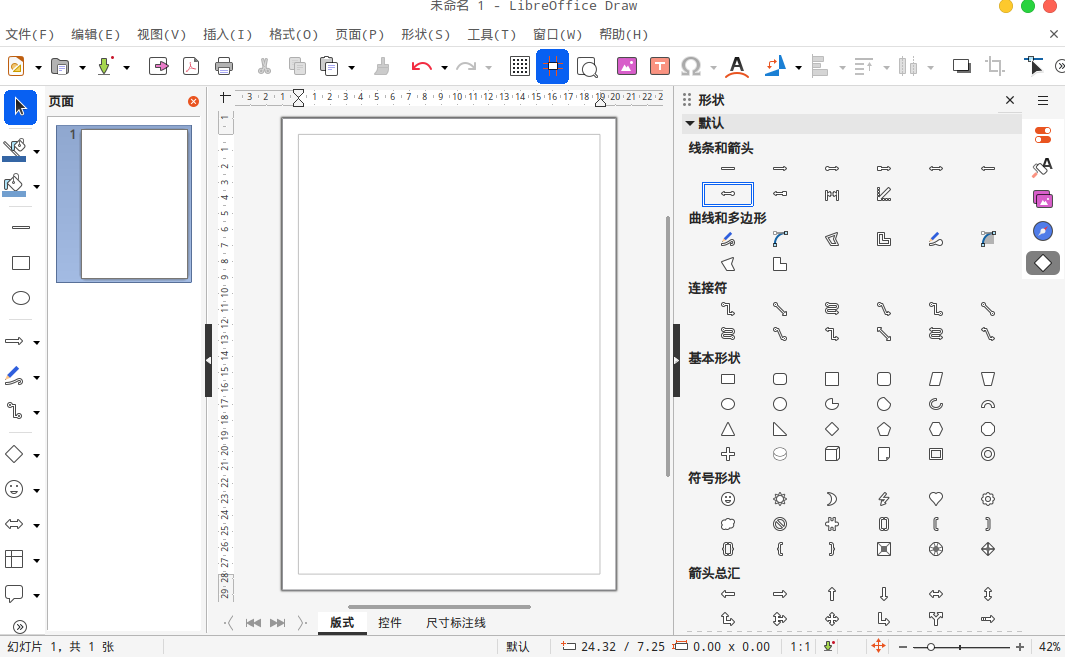Image resolution: width=1065 pixels, height=657 pixels.
Task: Select the Ellipse tool in the left toolbar
Action: (x=20, y=298)
